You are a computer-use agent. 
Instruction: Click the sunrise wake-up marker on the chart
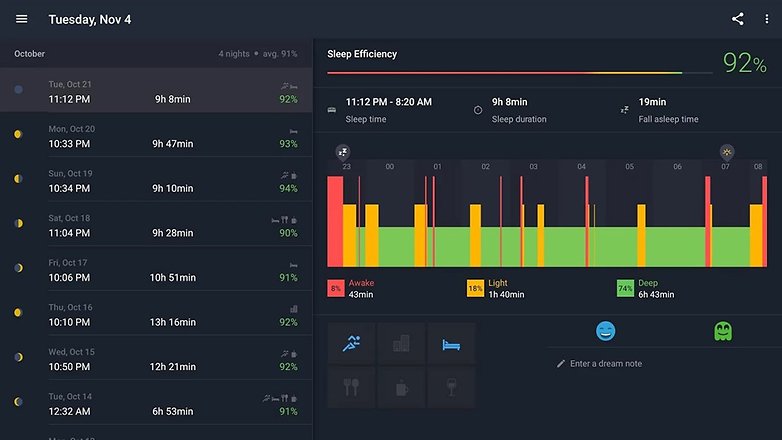pos(727,152)
